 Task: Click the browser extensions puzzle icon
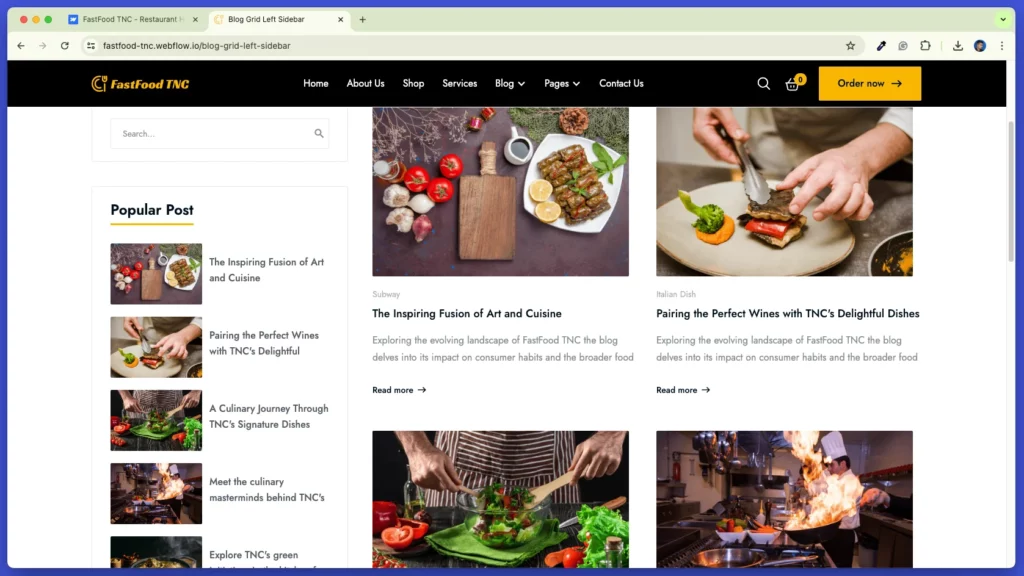(925, 46)
